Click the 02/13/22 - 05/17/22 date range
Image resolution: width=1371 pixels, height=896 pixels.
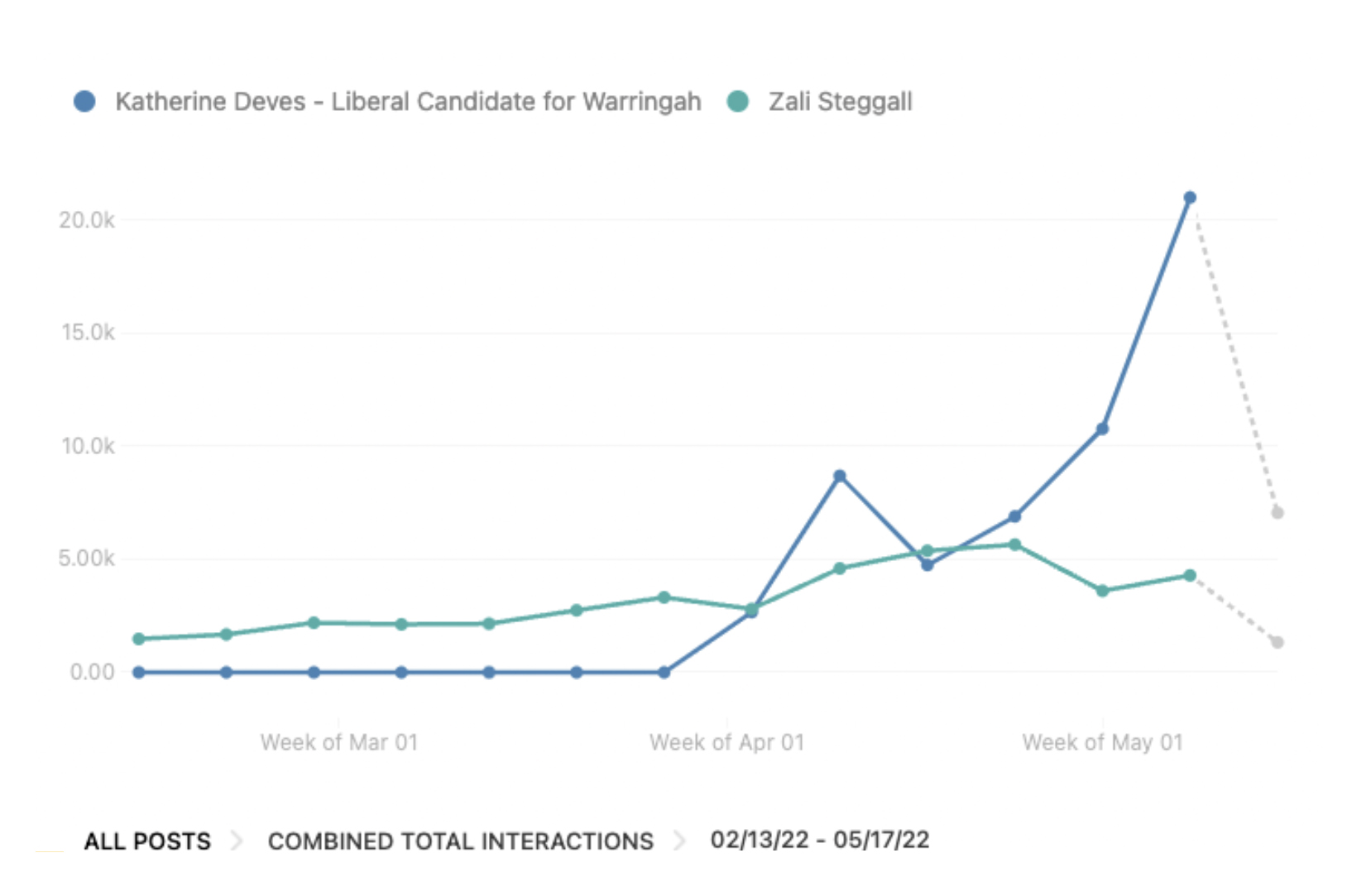819,840
